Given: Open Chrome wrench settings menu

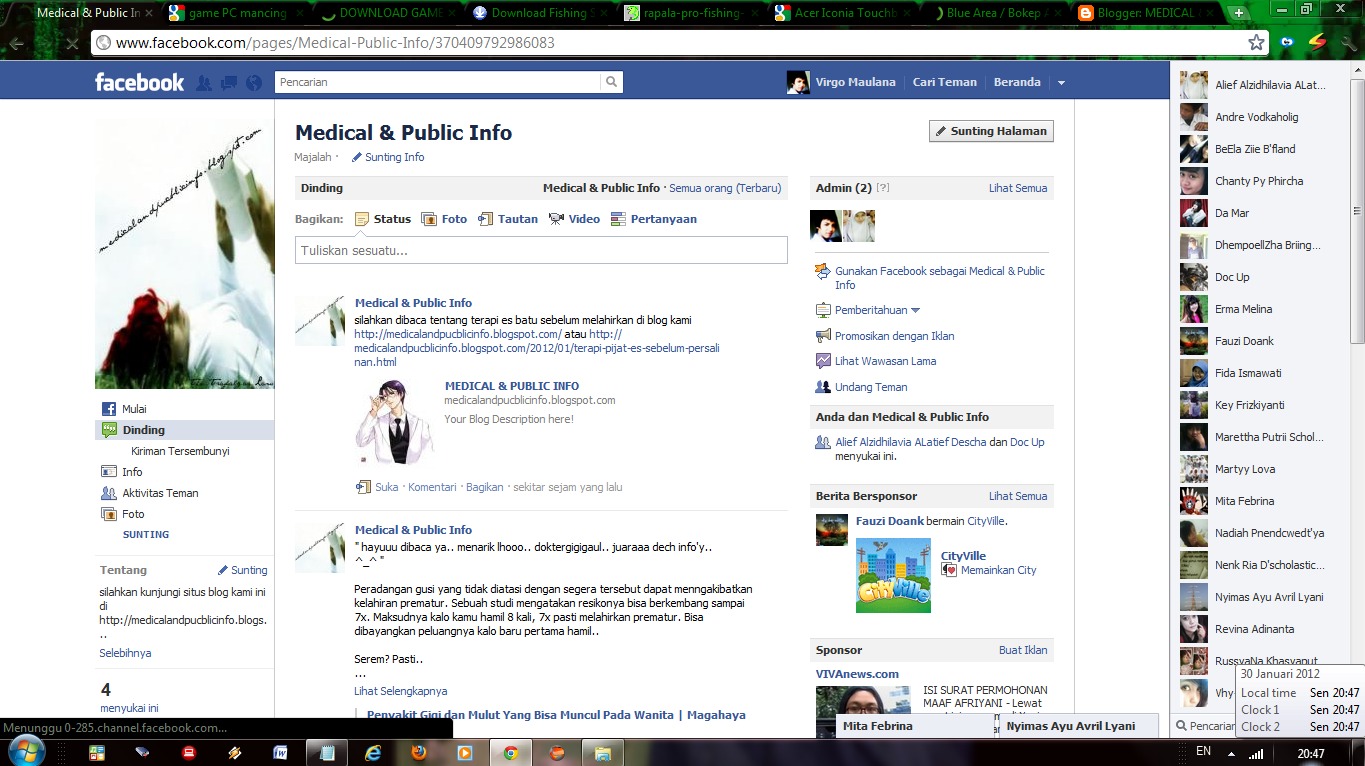Looking at the screenshot, I should tap(1349, 42).
